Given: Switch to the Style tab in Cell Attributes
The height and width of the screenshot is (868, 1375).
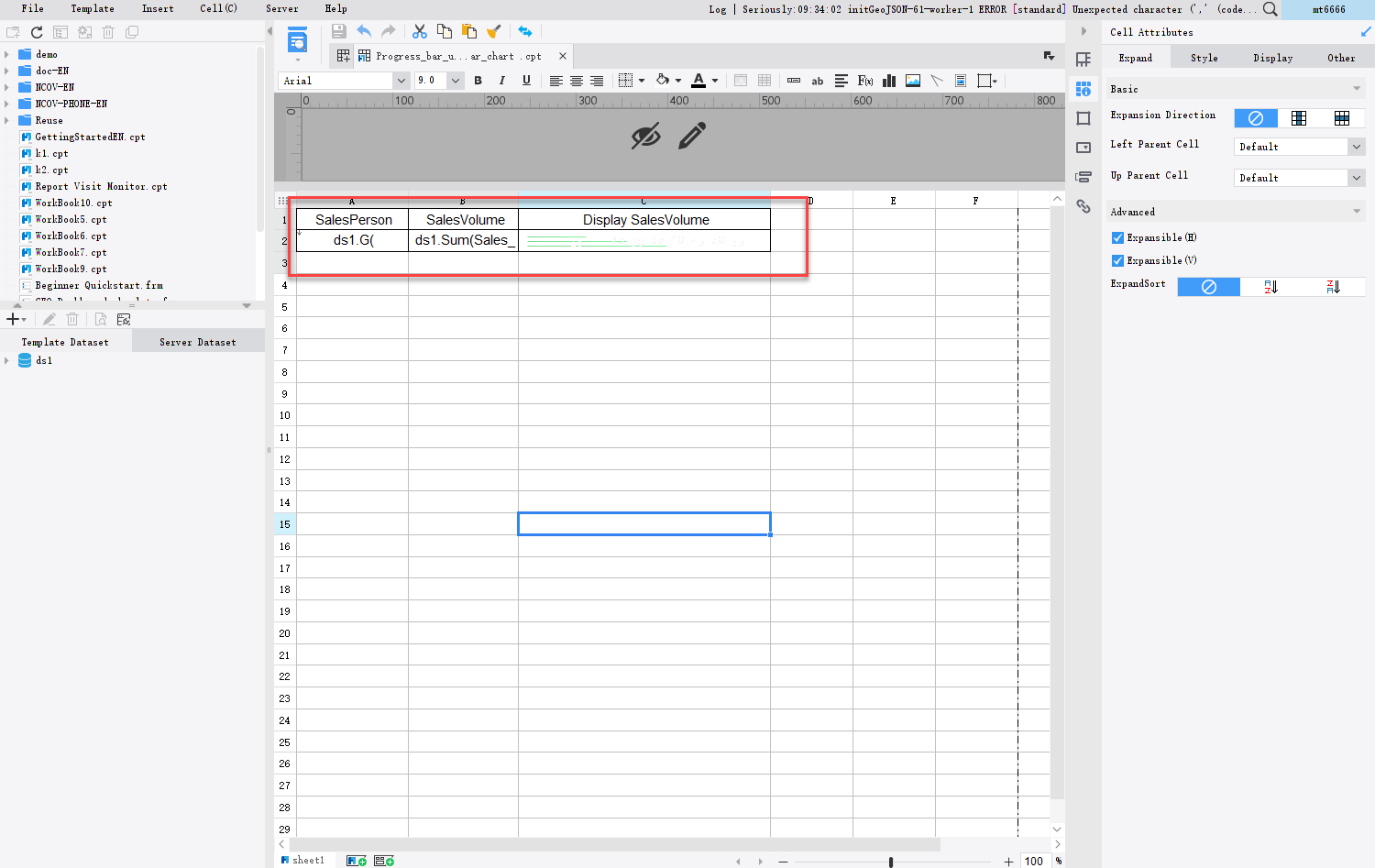Looking at the screenshot, I should point(1204,57).
